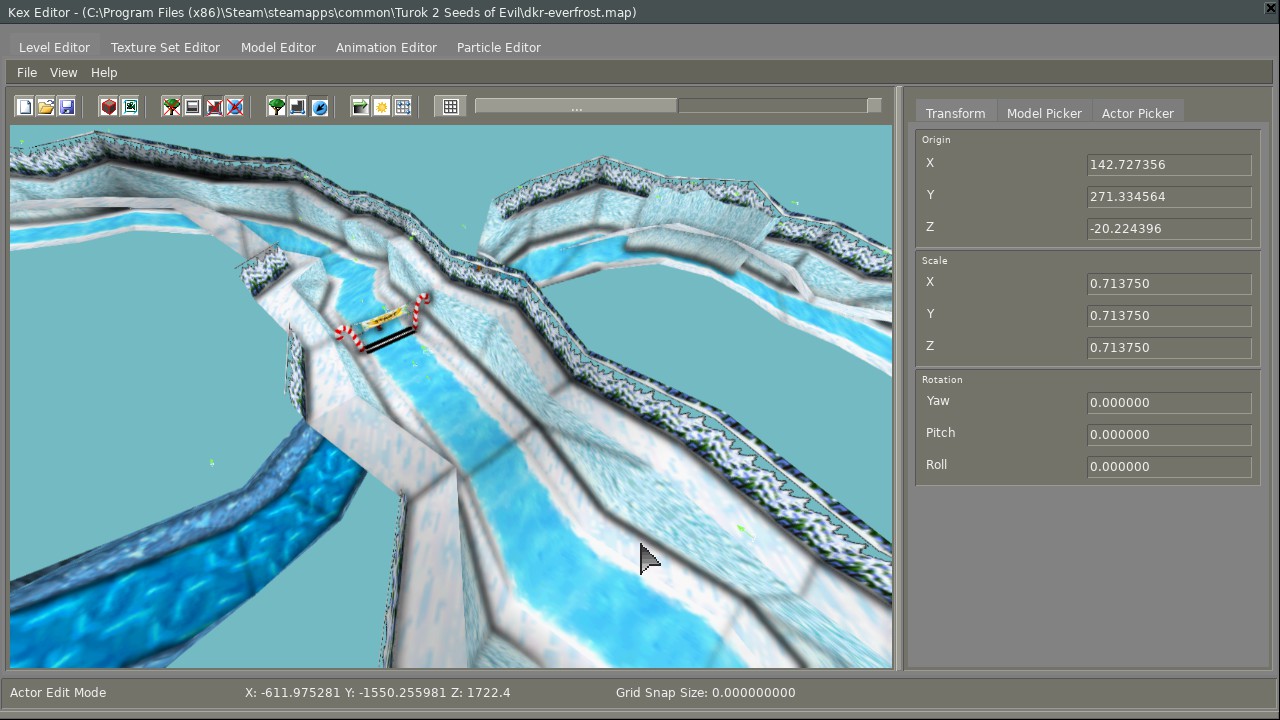Toggle the crossed-out tree icon
1280x720 pixels.
(172, 107)
